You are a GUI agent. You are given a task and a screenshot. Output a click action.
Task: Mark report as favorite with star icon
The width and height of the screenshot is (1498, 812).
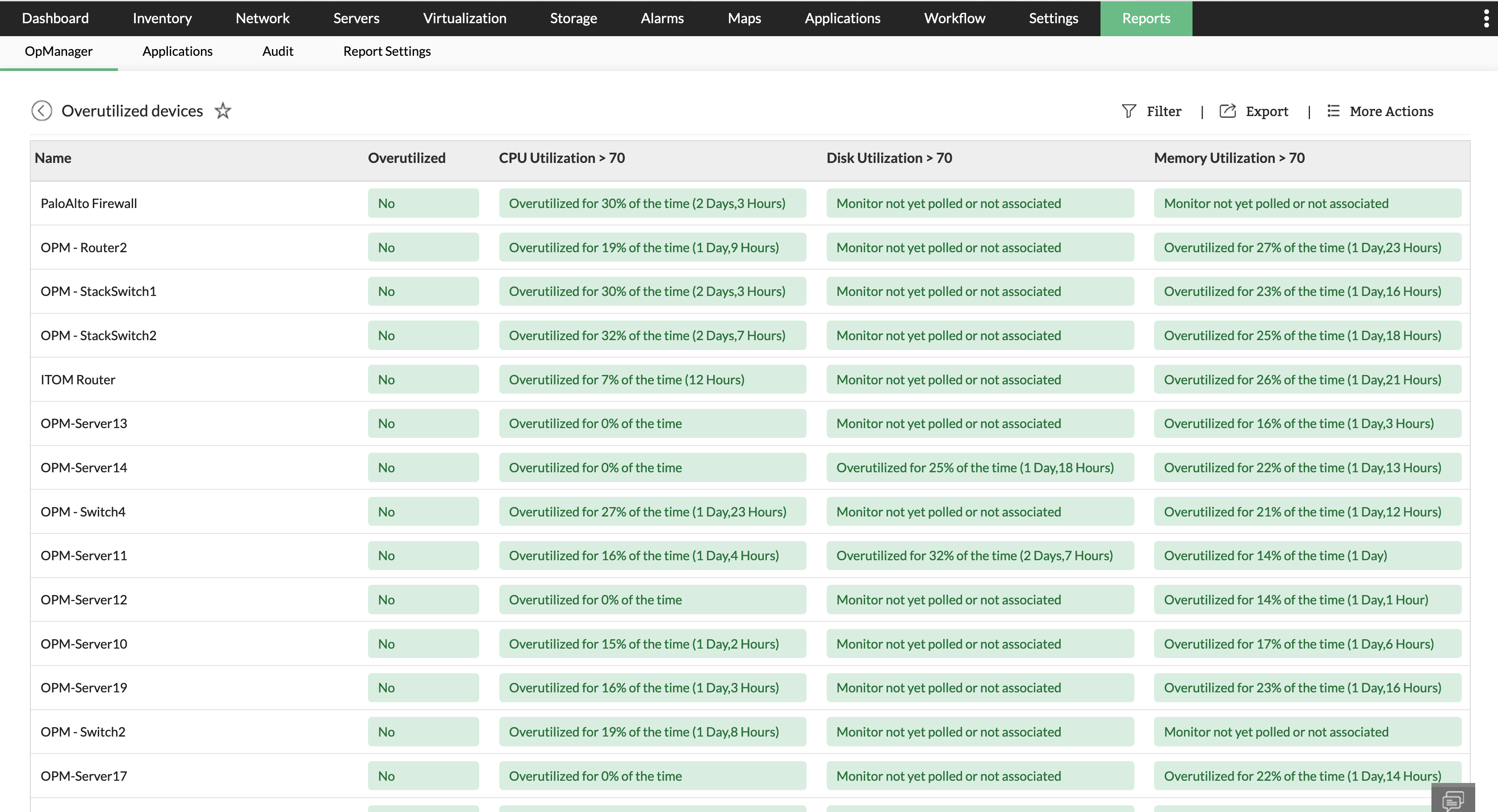coord(223,110)
